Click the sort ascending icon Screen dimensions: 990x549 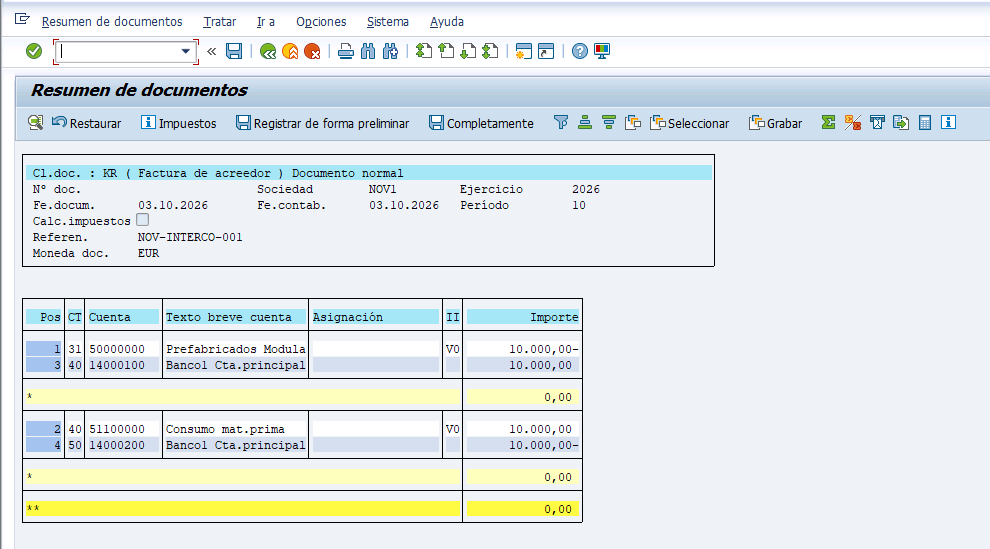point(585,122)
